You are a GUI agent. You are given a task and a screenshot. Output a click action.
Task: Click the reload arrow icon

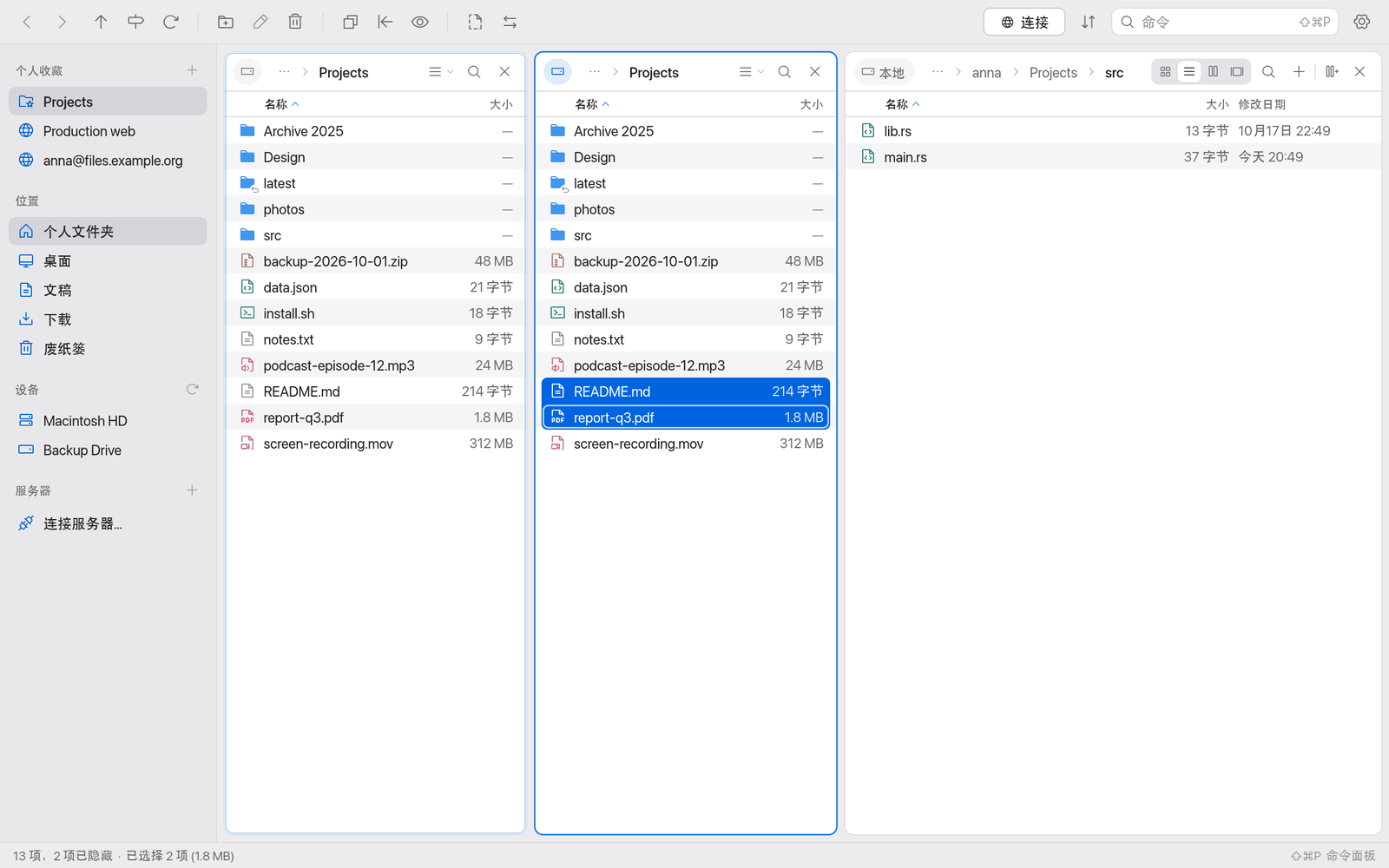pyautogui.click(x=171, y=22)
